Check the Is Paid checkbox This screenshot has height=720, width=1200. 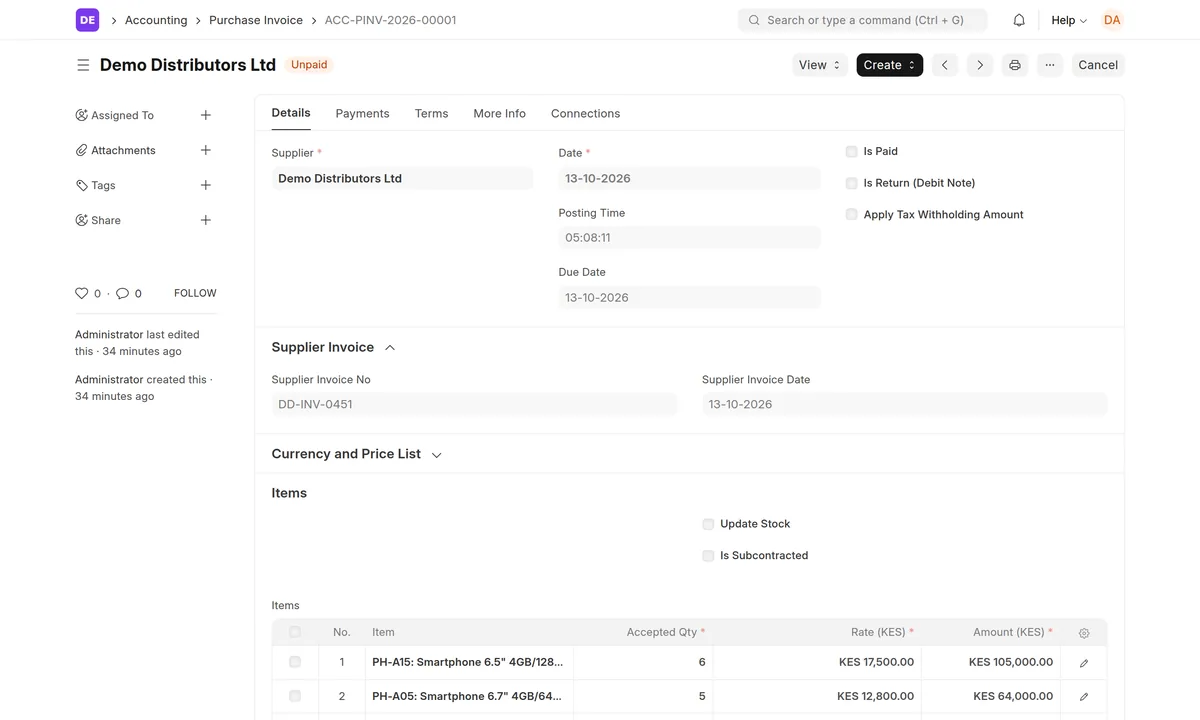point(852,152)
